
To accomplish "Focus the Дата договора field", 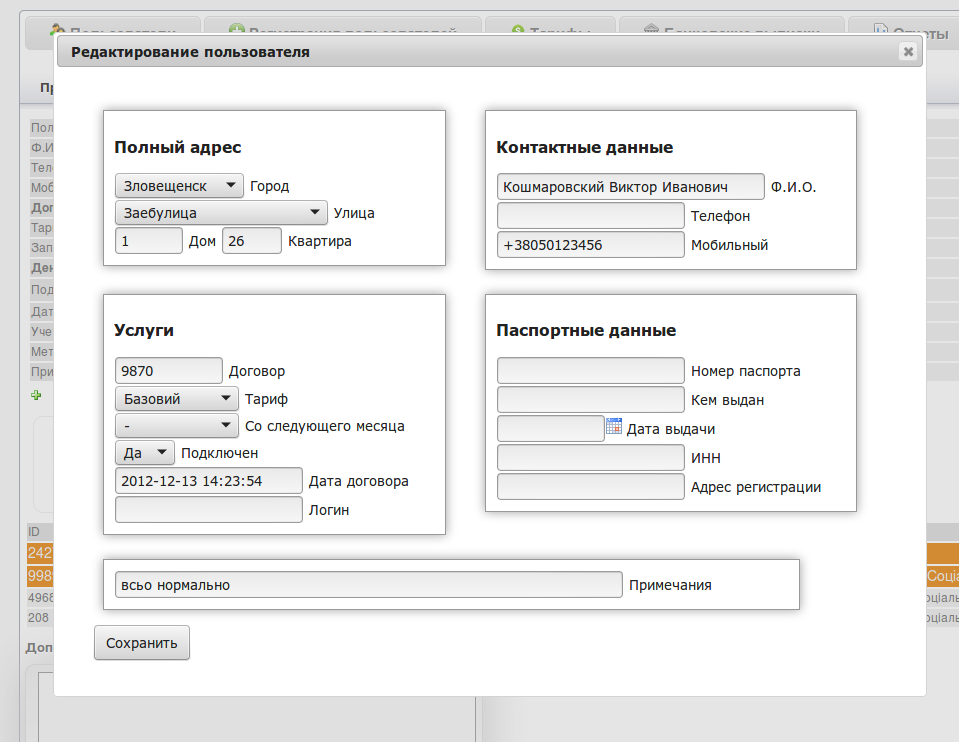I will tap(208, 481).
